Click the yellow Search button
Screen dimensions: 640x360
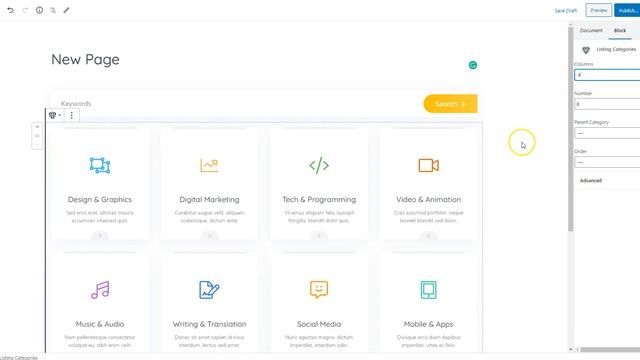(x=450, y=104)
